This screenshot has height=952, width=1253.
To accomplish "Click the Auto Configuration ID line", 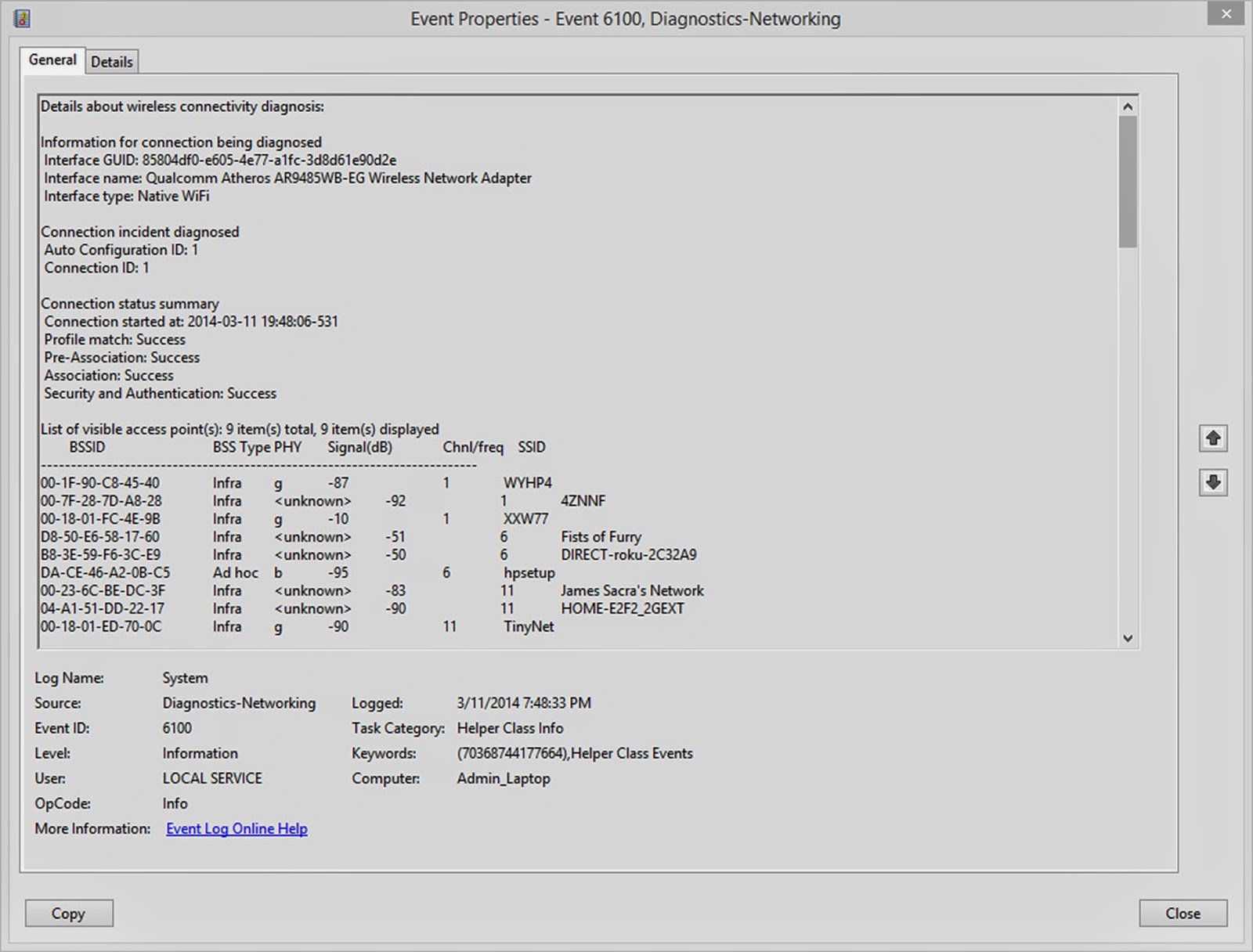I will (x=121, y=250).
